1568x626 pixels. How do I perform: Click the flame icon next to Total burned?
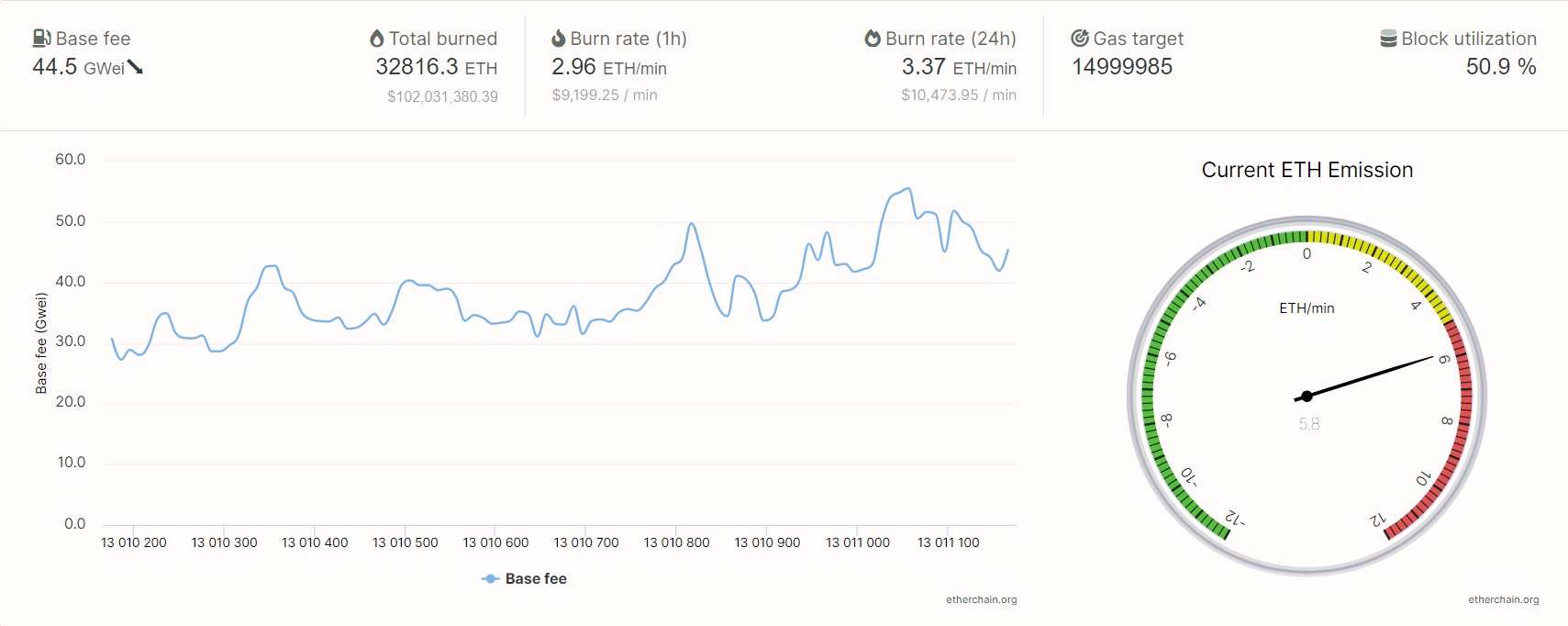pyautogui.click(x=376, y=39)
